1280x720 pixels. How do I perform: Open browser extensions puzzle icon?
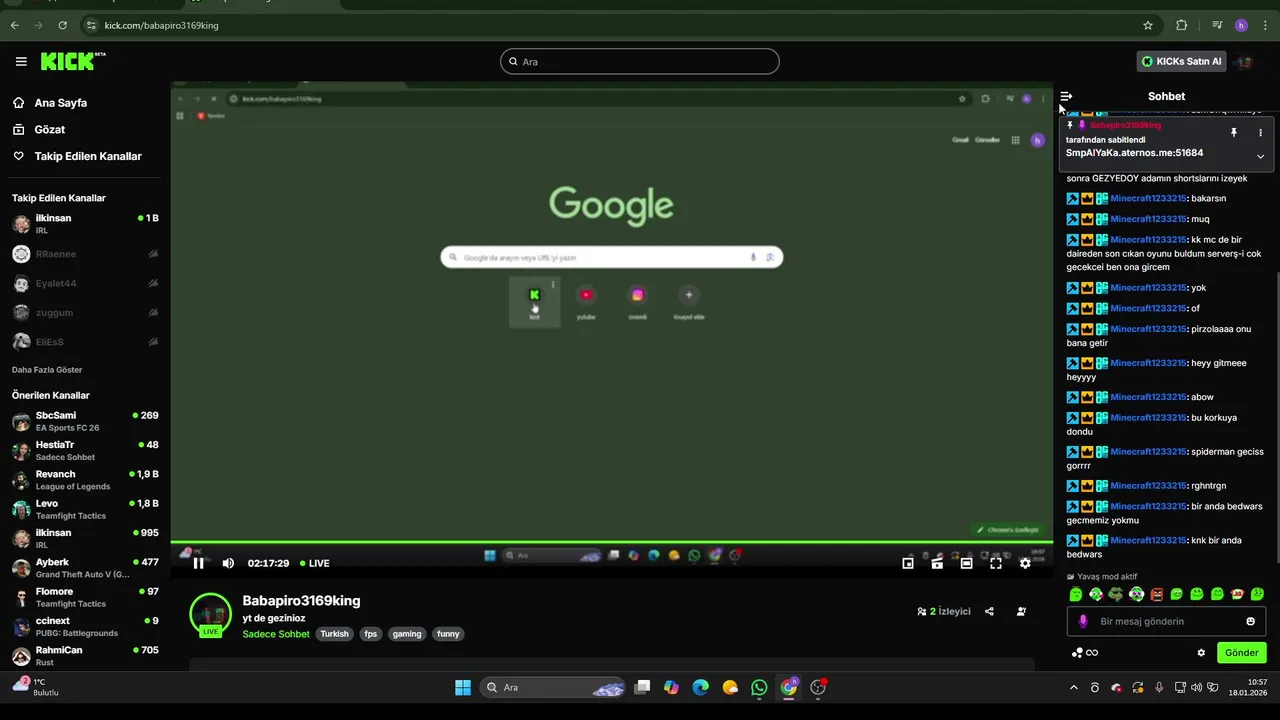1182,25
